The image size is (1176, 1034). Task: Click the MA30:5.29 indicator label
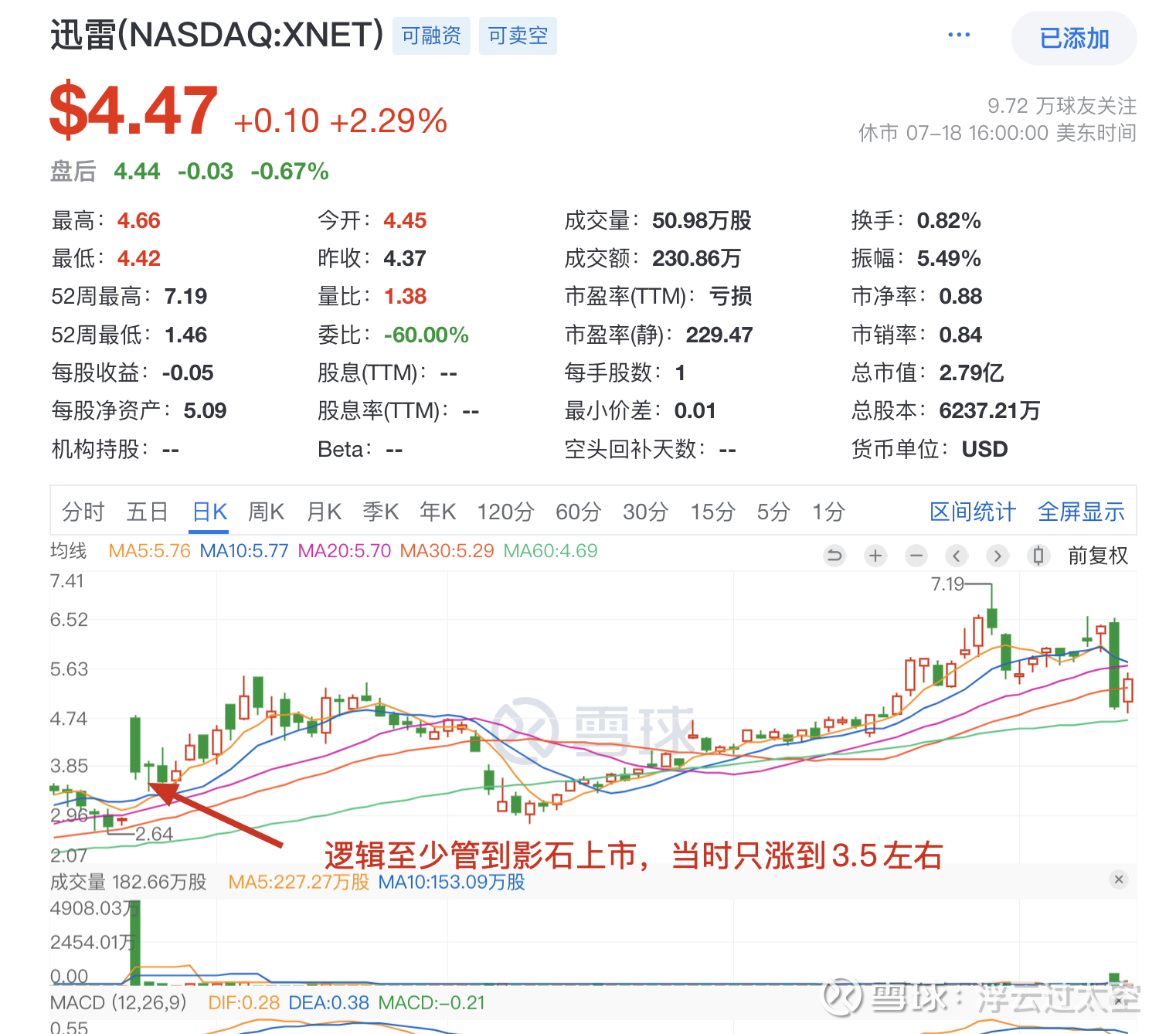447,551
